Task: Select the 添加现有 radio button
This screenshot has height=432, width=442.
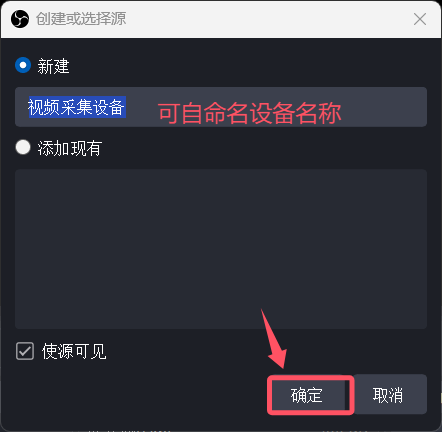Action: tap(23, 147)
